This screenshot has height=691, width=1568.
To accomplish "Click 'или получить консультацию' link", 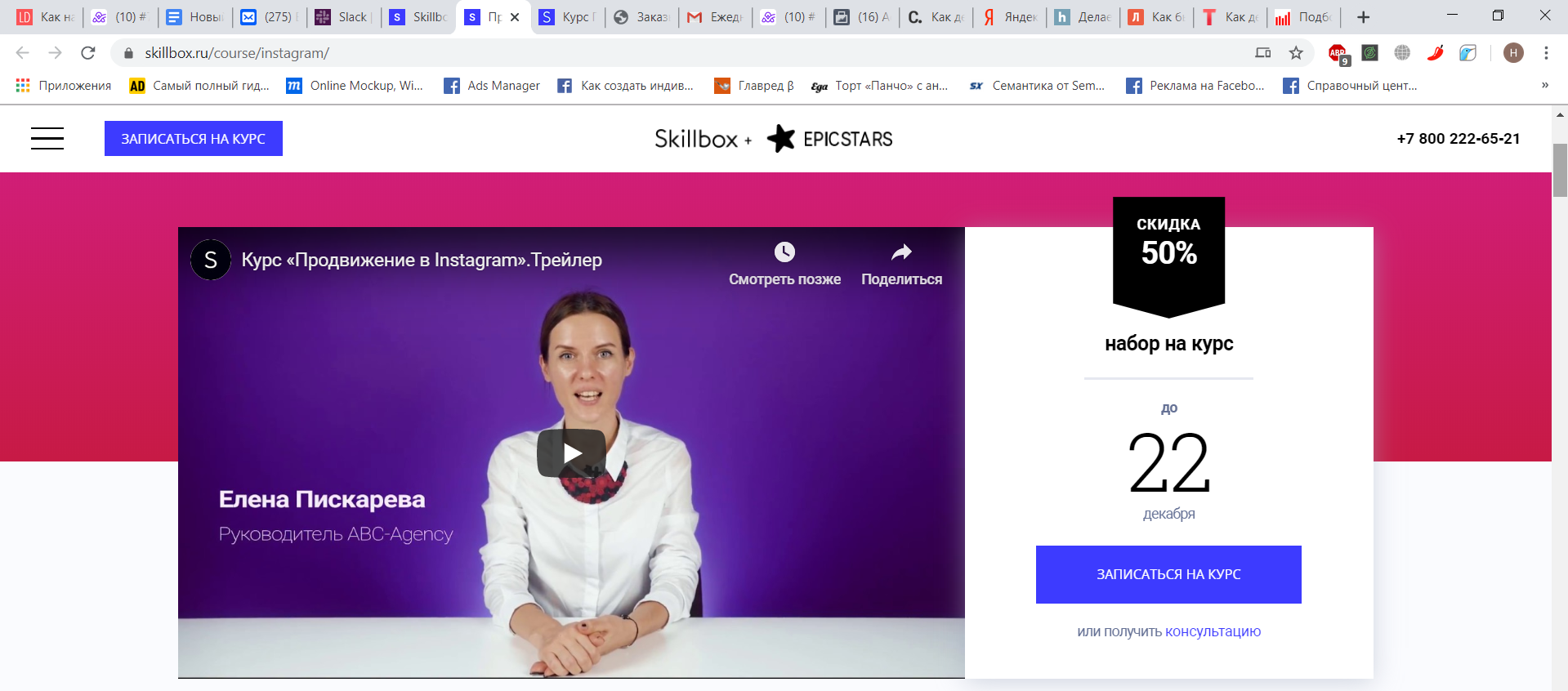I will click(x=1168, y=631).
